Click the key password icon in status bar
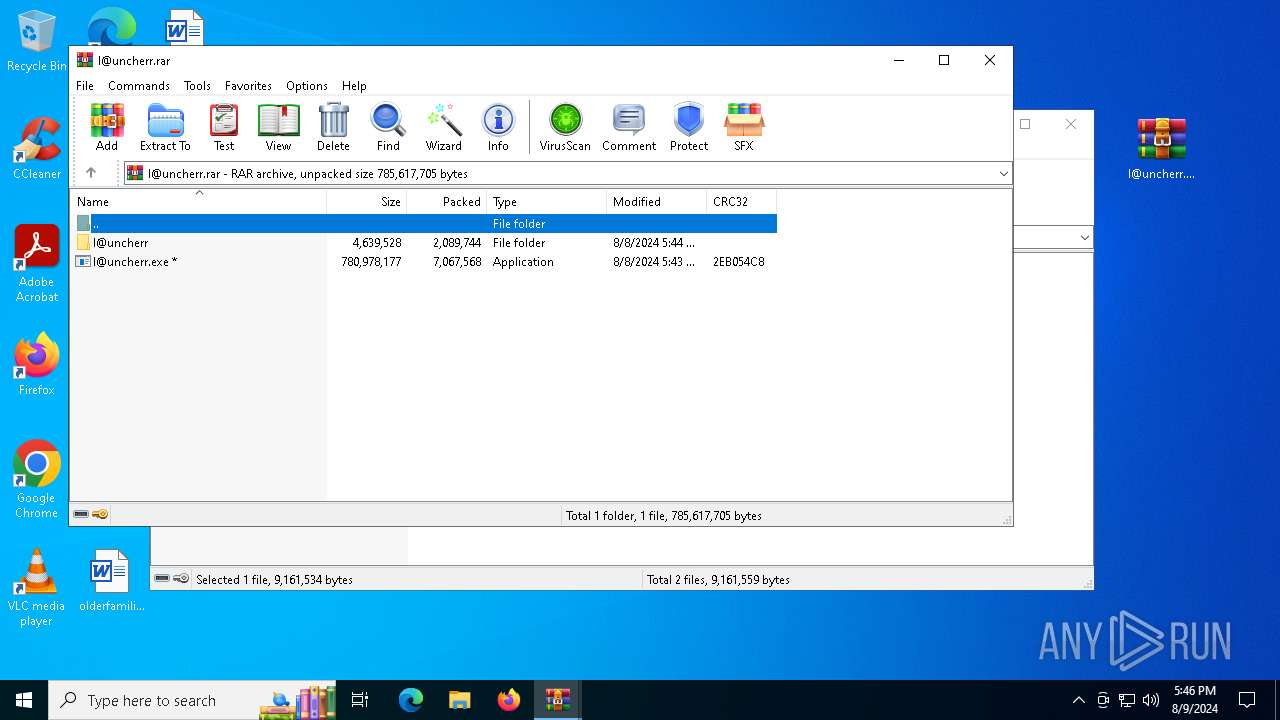The height and width of the screenshot is (720, 1280). pyautogui.click(x=100, y=514)
